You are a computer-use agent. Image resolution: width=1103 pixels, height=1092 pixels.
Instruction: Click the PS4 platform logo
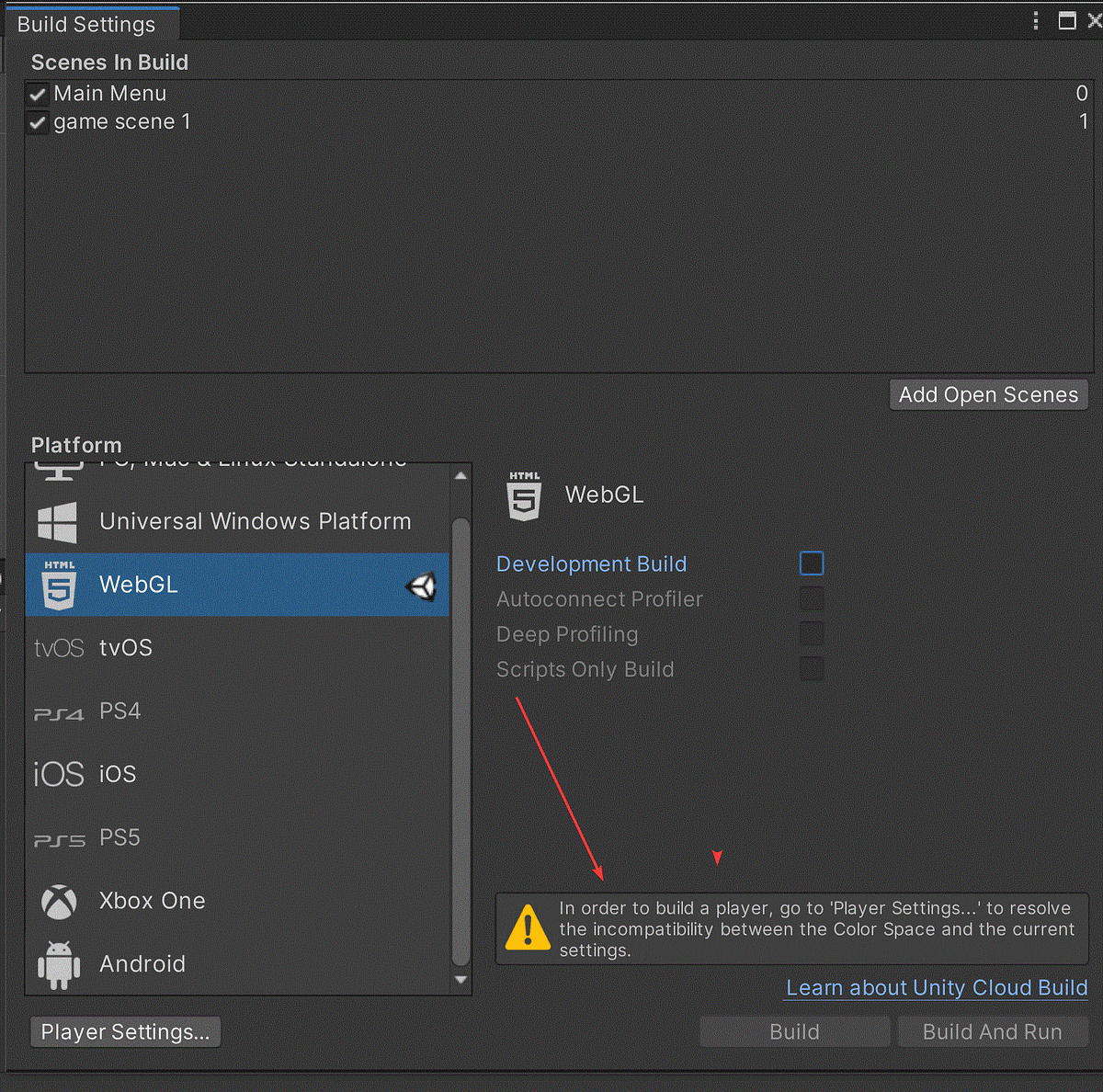58,713
